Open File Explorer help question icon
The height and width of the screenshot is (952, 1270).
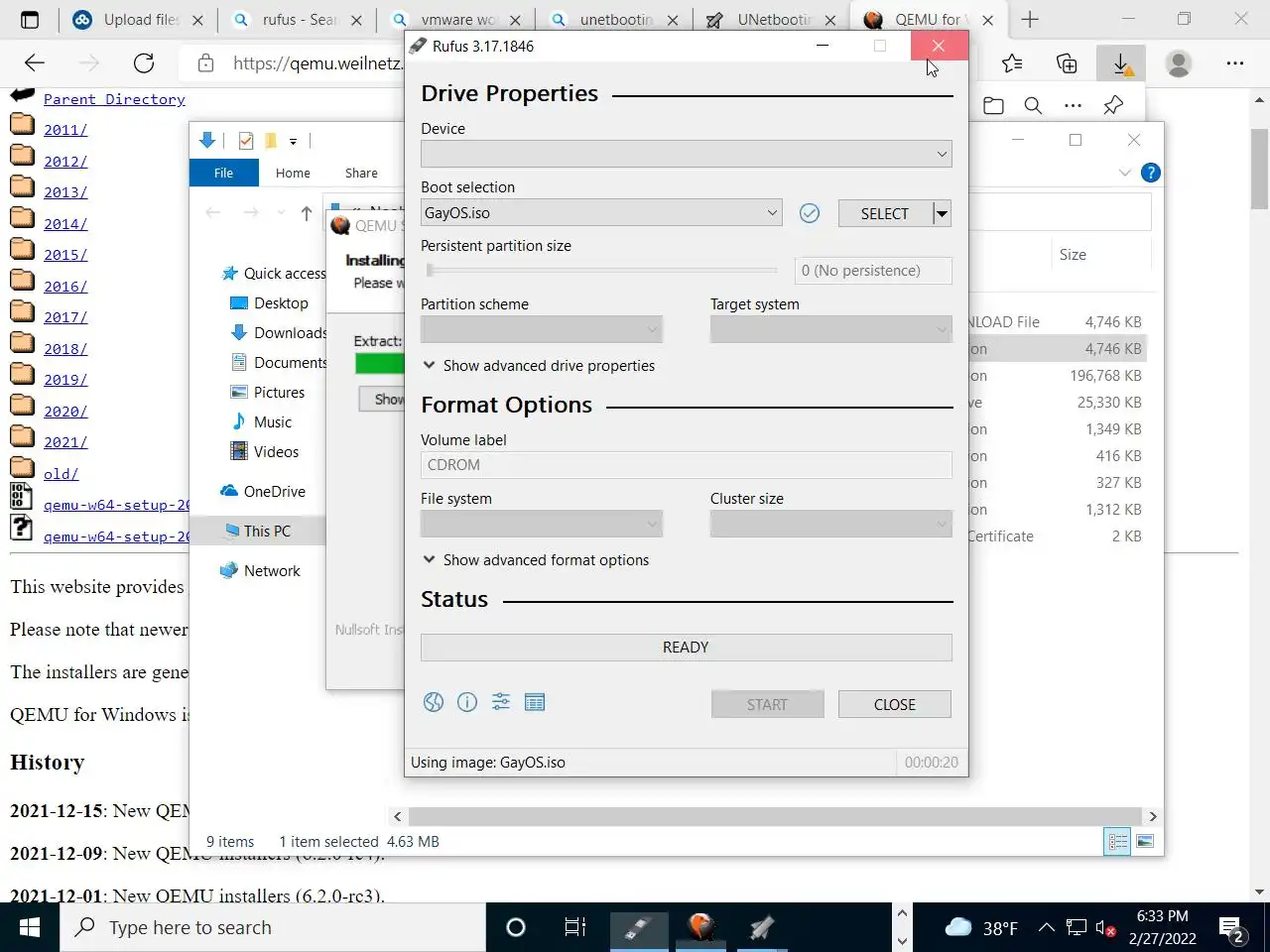tap(1151, 173)
